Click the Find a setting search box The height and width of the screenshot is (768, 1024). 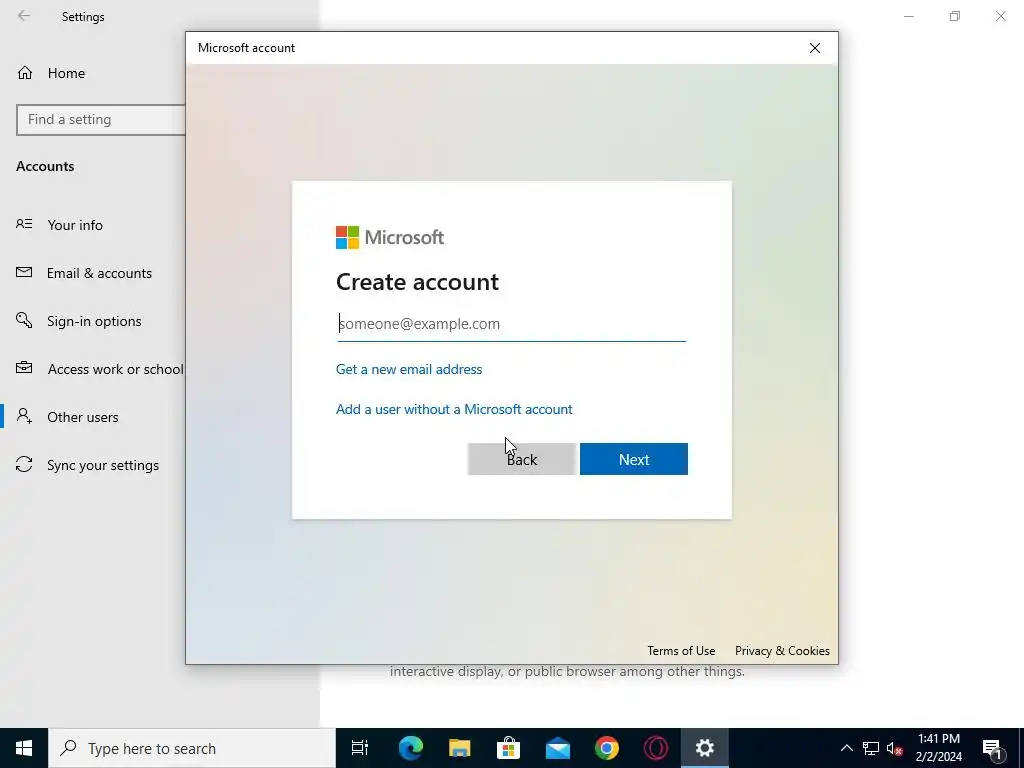point(101,120)
